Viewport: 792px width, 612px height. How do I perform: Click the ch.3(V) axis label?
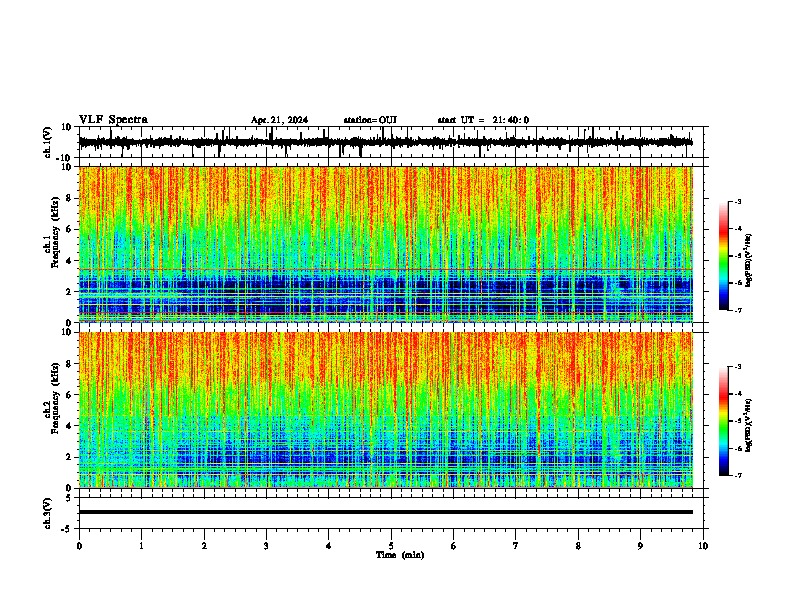48,513
